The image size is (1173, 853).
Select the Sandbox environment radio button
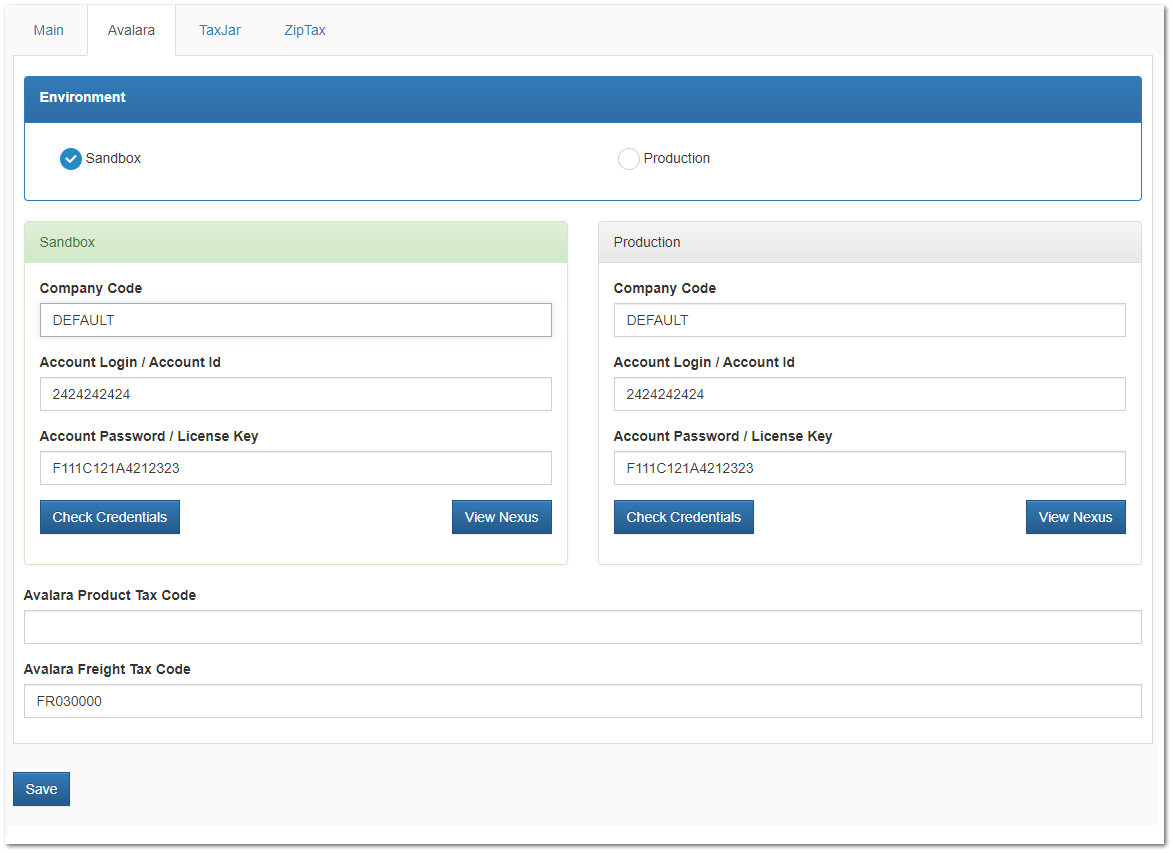pyautogui.click(x=71, y=159)
